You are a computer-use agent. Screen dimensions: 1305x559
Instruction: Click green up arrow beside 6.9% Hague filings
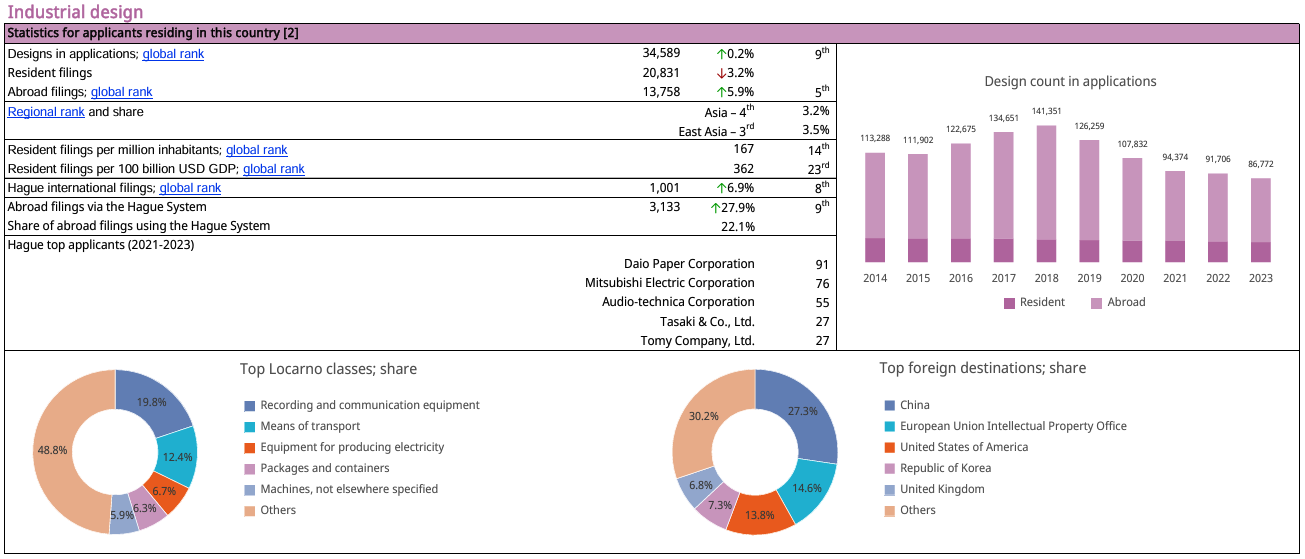tap(720, 188)
